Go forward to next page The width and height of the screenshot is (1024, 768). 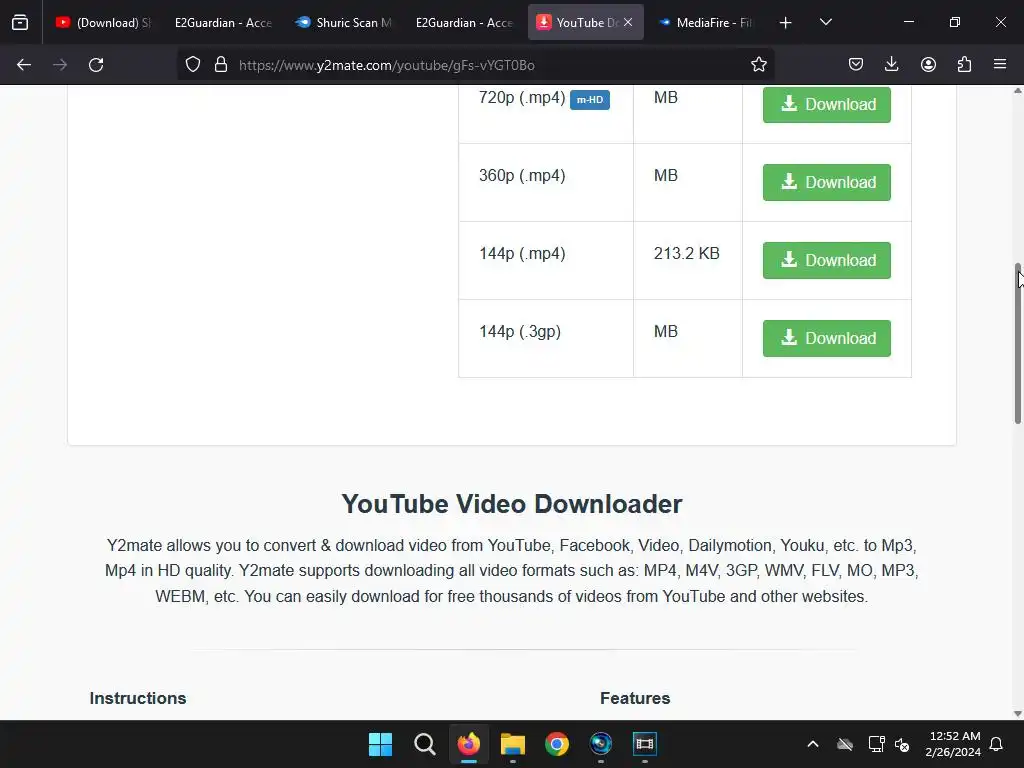(60, 65)
